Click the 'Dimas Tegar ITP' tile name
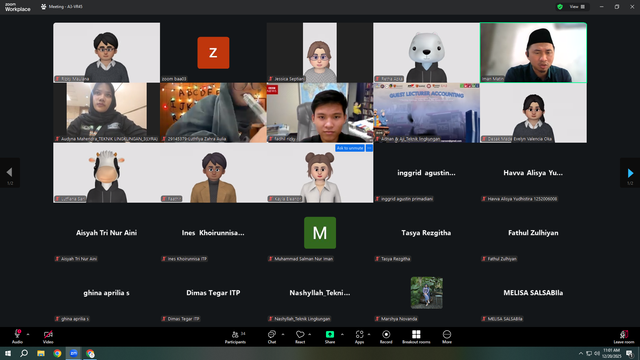This screenshot has height=360, width=640. click(213, 293)
